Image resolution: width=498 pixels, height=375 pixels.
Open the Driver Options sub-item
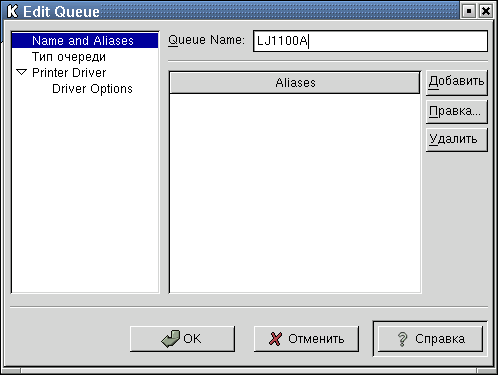pyautogui.click(x=92, y=89)
